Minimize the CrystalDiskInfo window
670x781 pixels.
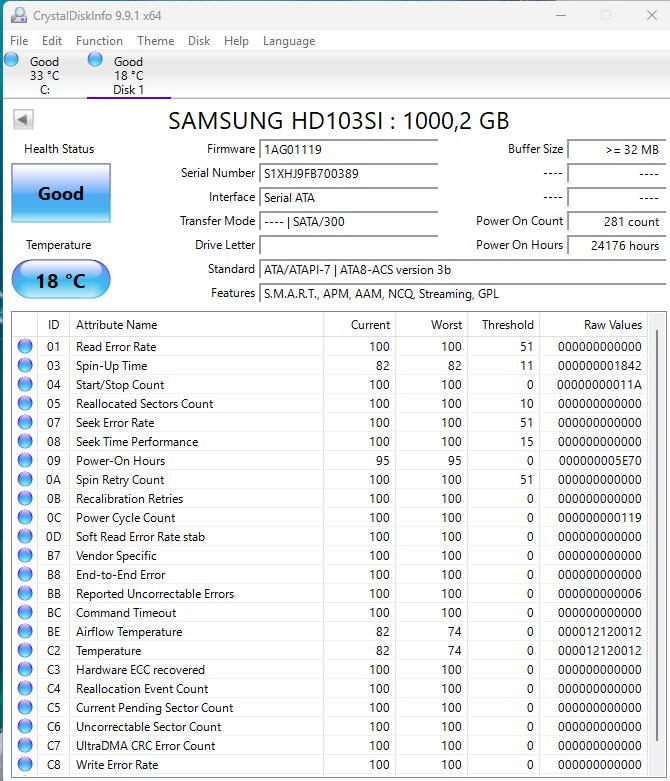pyautogui.click(x=561, y=15)
